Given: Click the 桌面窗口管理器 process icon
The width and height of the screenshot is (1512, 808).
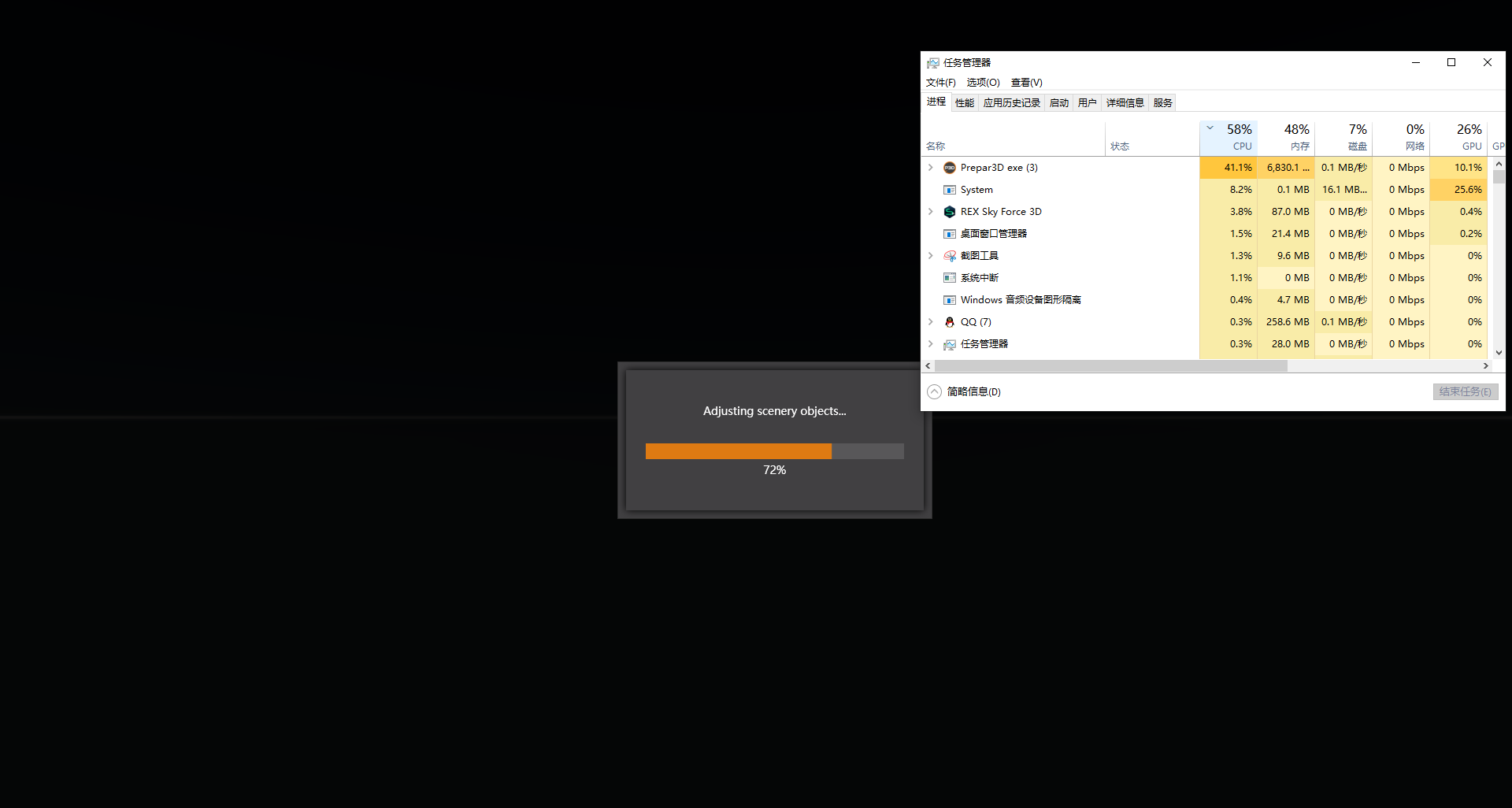Looking at the screenshot, I should 950,234.
